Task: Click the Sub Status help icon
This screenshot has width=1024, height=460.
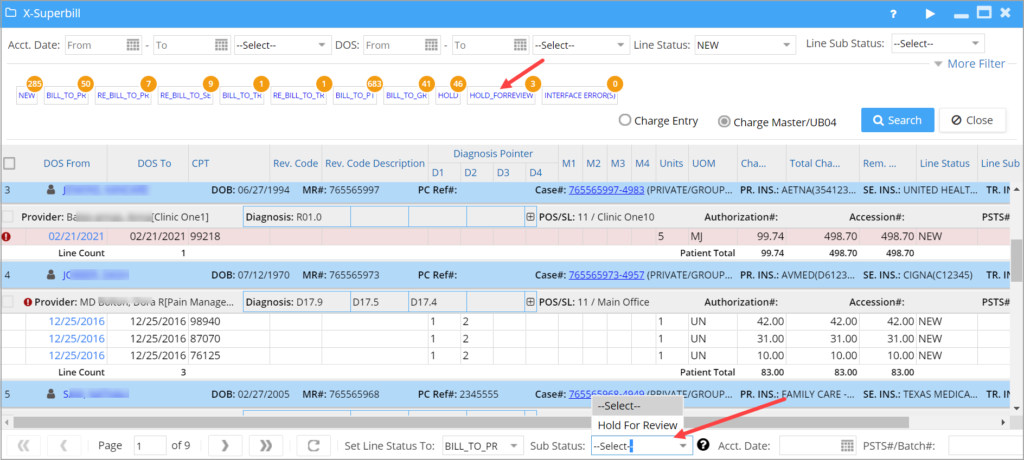Action: 703,445
